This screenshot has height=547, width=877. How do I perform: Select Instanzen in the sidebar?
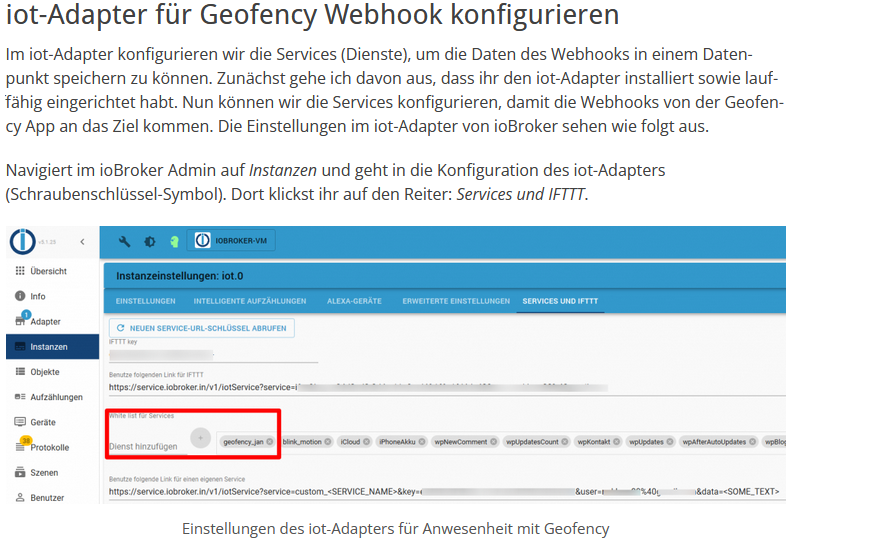[53, 346]
